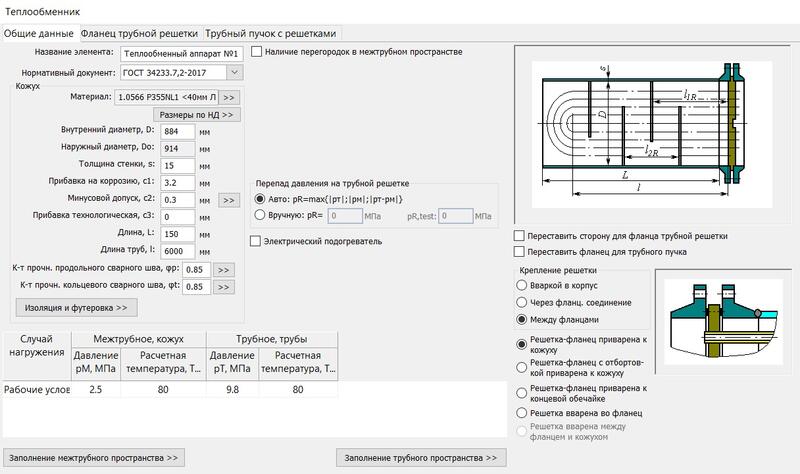Select Вручную pressure difference option
The height and width of the screenshot is (474, 800).
click(260, 215)
